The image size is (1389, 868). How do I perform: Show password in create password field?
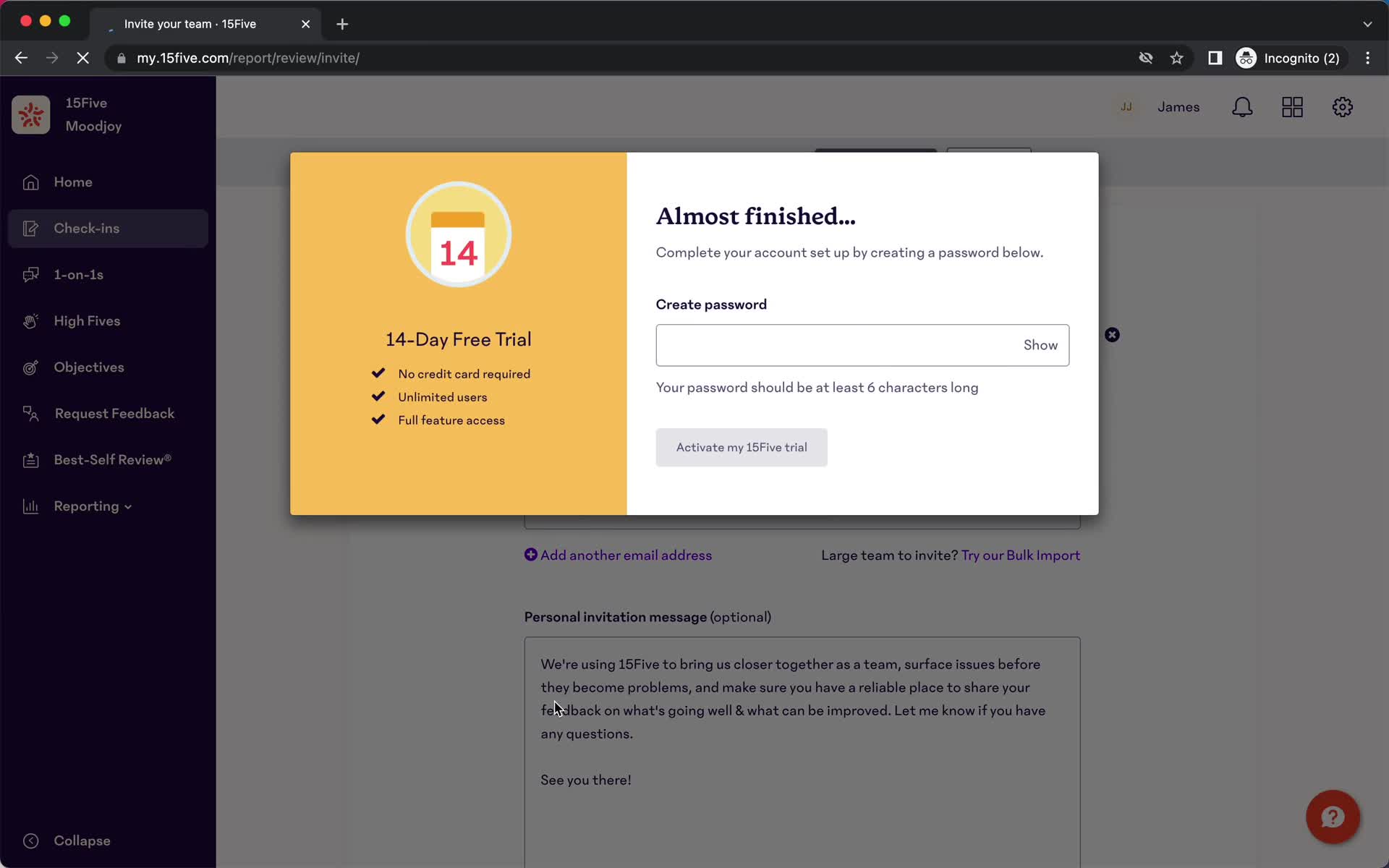click(1040, 344)
